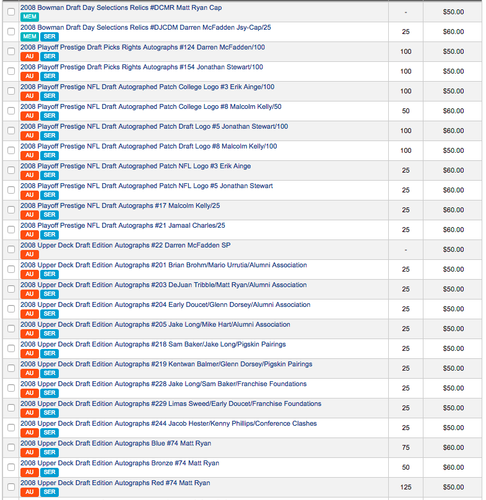Click MEM badge under Darren McFadden Jsy-Cap/25
Screen dimensions: 486x500
(29, 37)
